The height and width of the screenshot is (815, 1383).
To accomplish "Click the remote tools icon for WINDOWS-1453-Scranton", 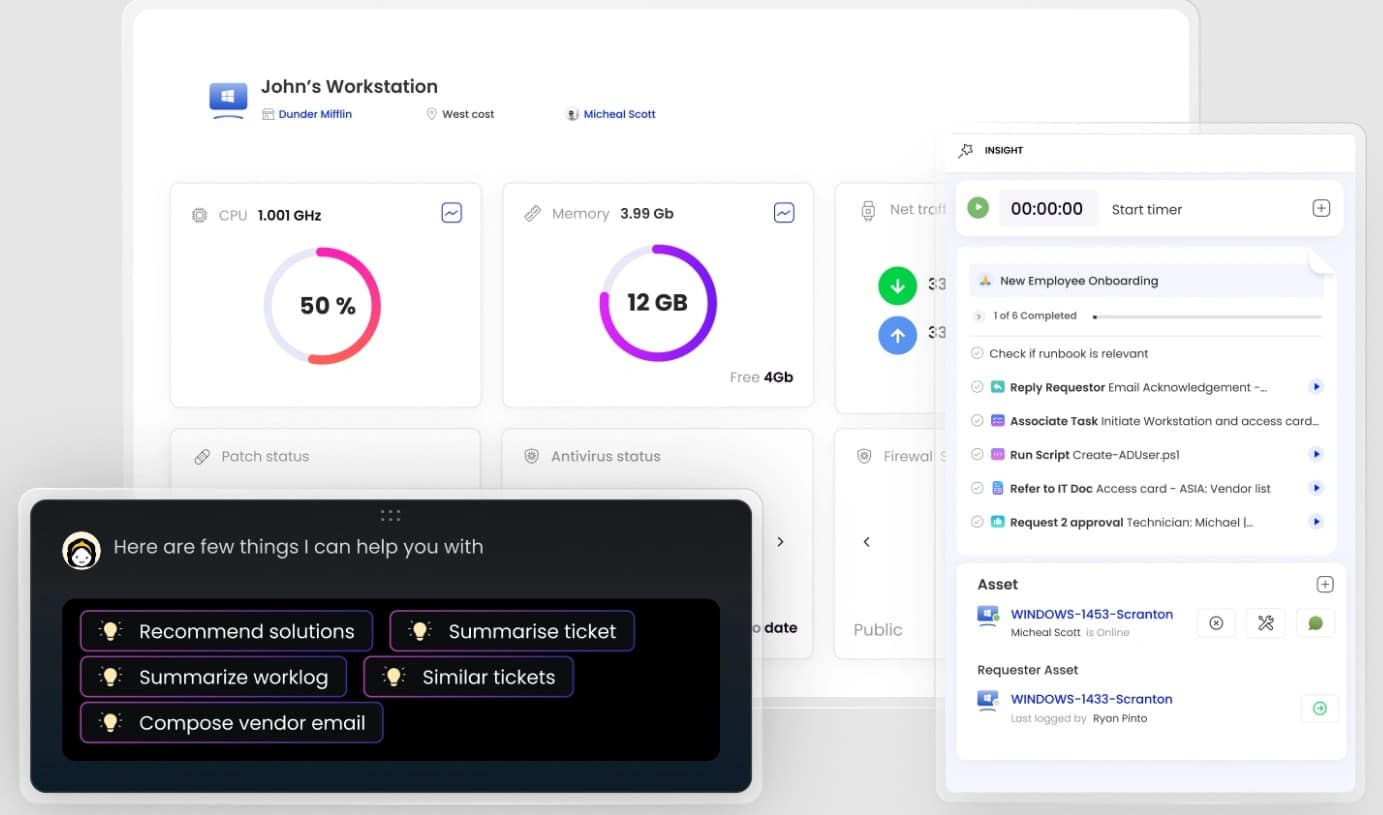I will point(1265,623).
